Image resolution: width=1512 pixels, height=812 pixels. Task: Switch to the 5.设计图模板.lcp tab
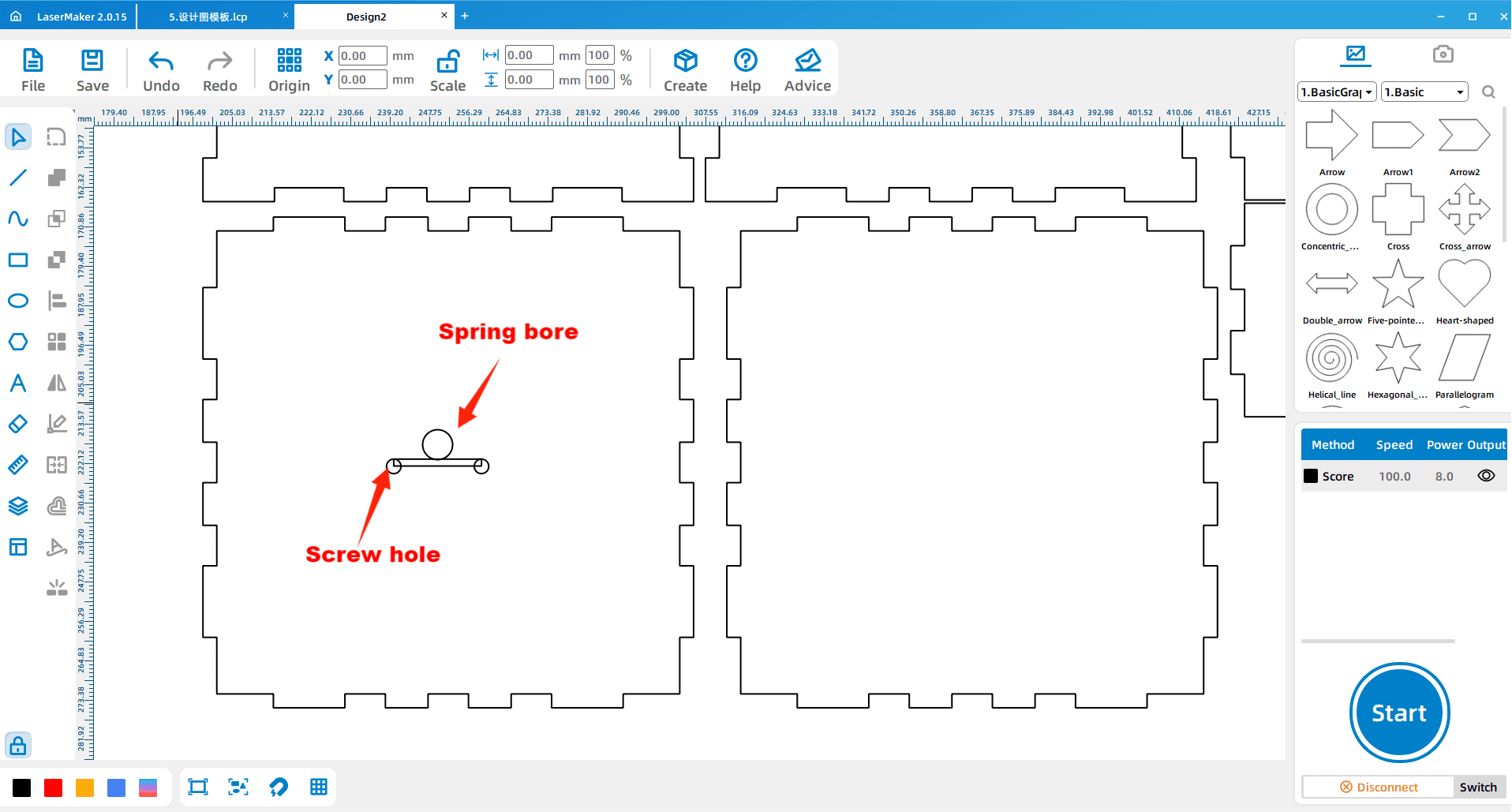pyautogui.click(x=208, y=17)
